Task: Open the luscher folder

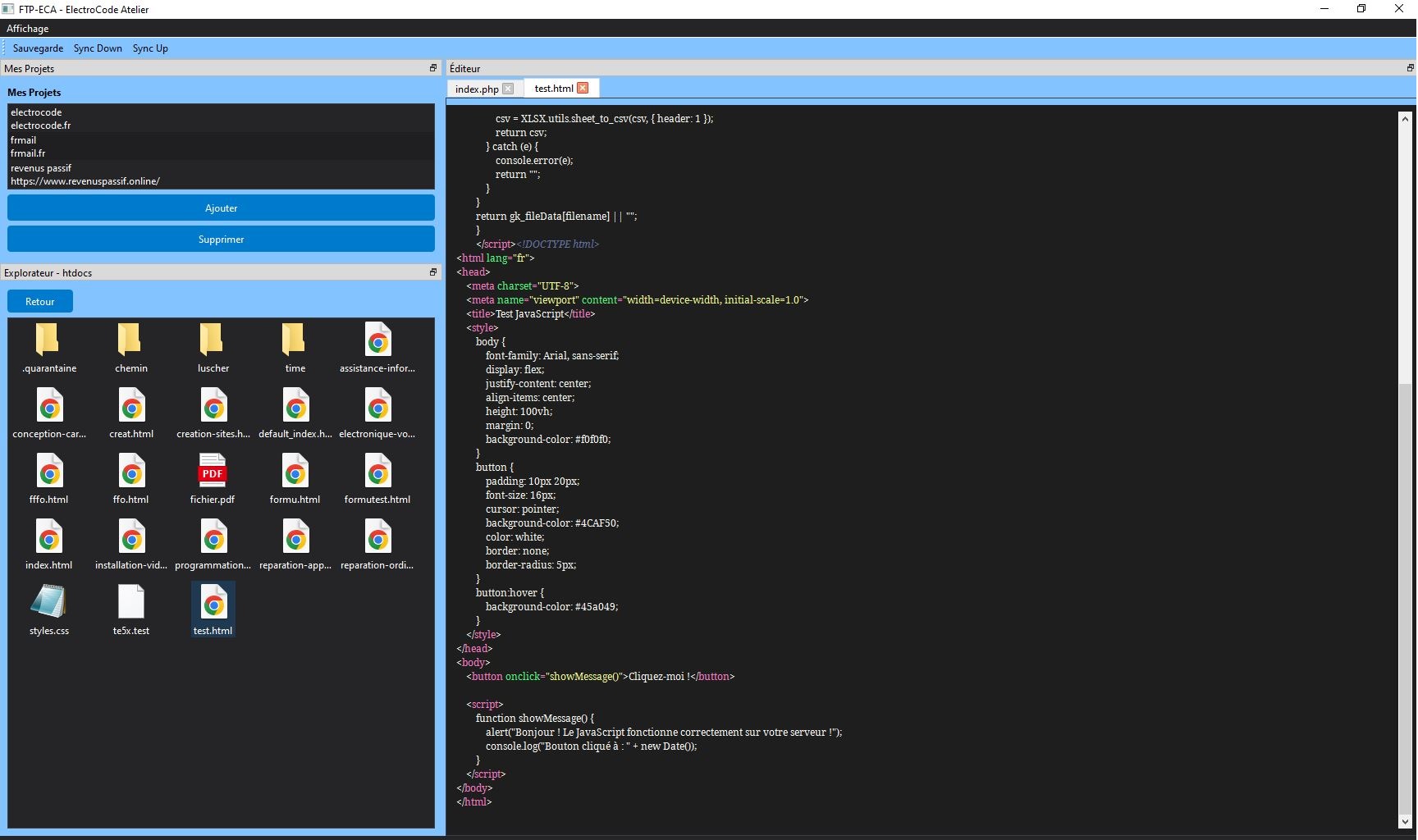Action: click(213, 340)
